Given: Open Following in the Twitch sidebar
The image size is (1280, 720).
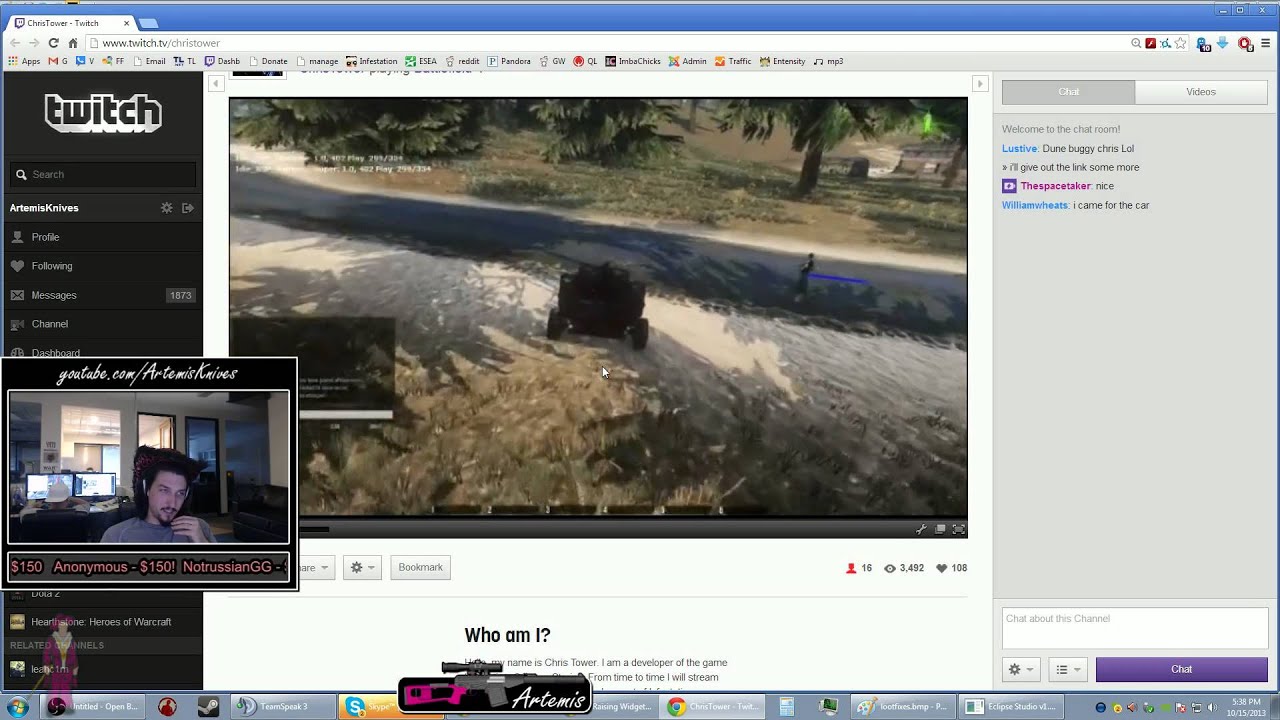Looking at the screenshot, I should coord(101,266).
